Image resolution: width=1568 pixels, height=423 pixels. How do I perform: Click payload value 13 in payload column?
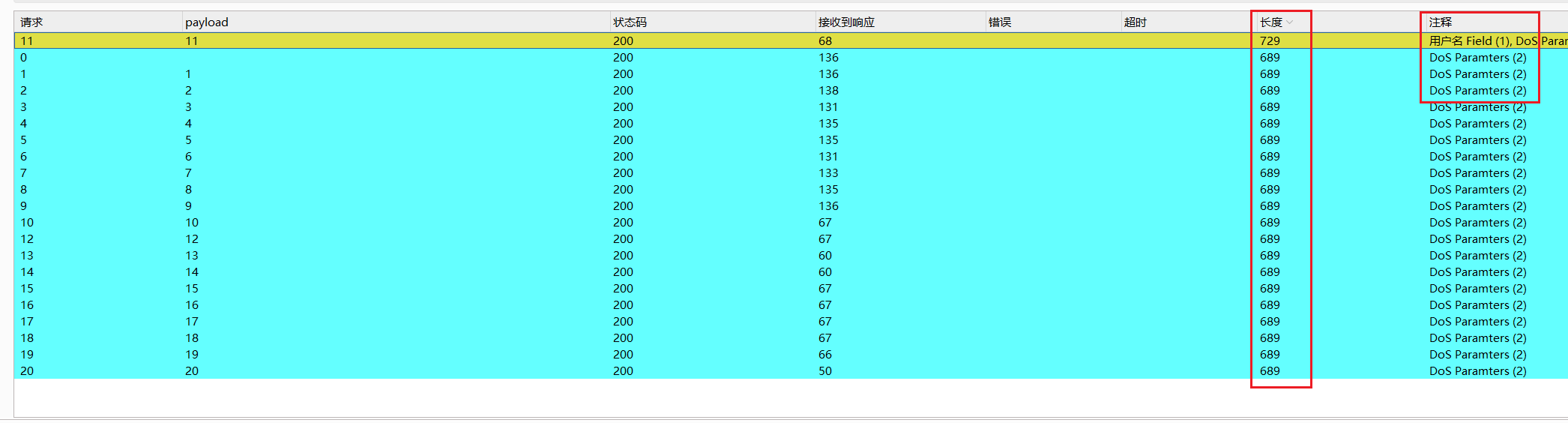point(192,255)
